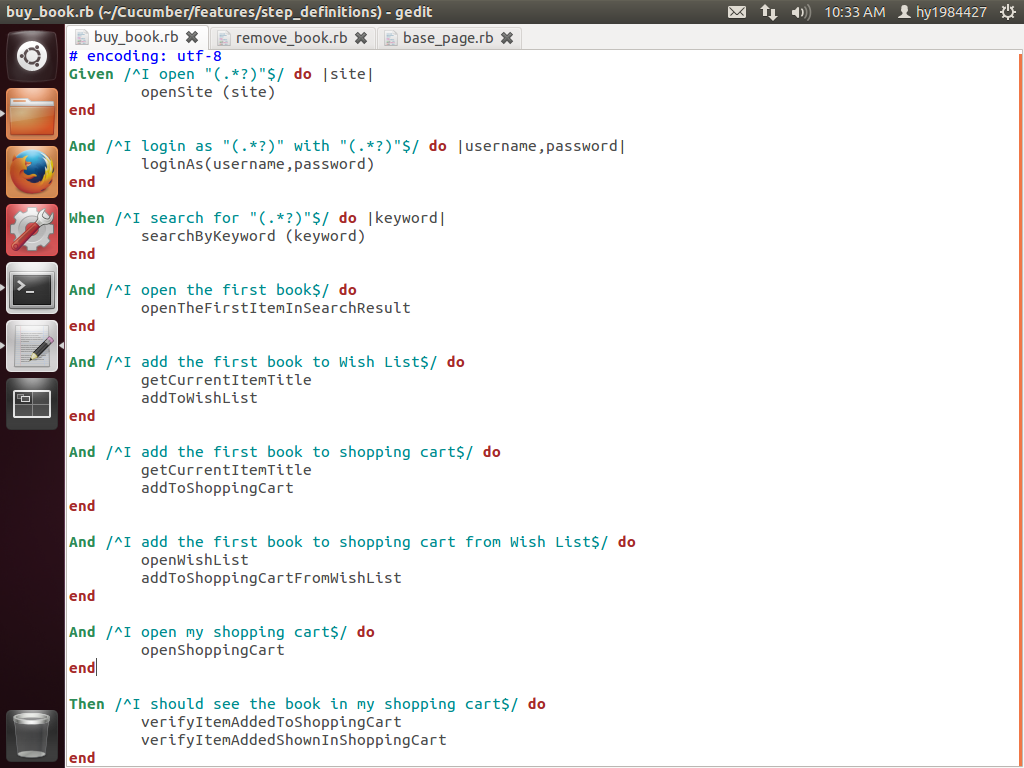Click the 'addToWishList' line

(x=199, y=398)
